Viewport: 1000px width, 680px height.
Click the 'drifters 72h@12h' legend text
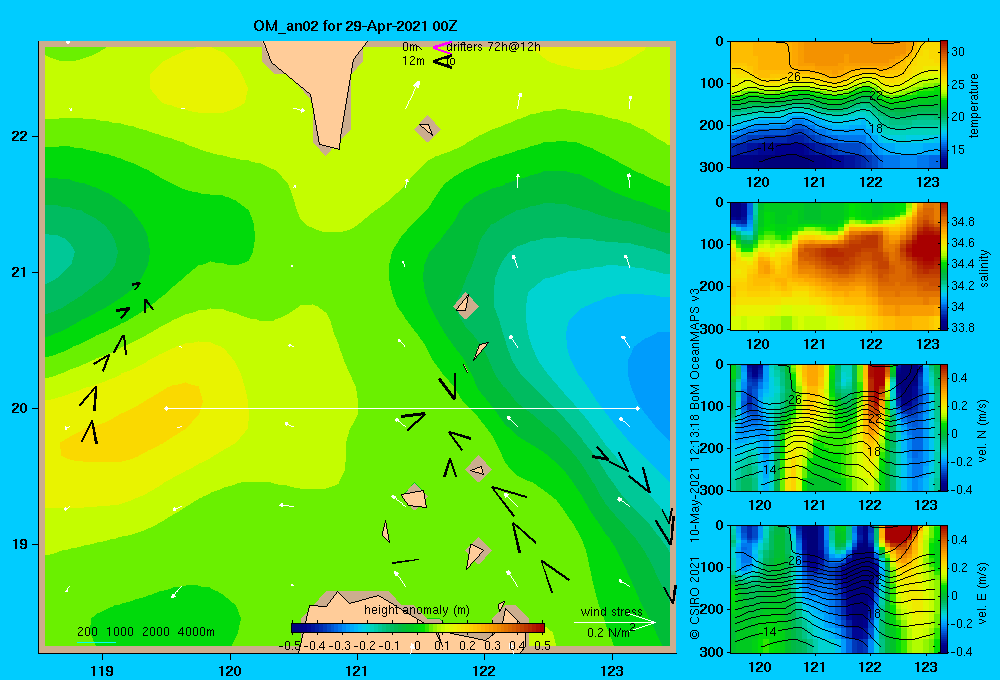pos(494,47)
